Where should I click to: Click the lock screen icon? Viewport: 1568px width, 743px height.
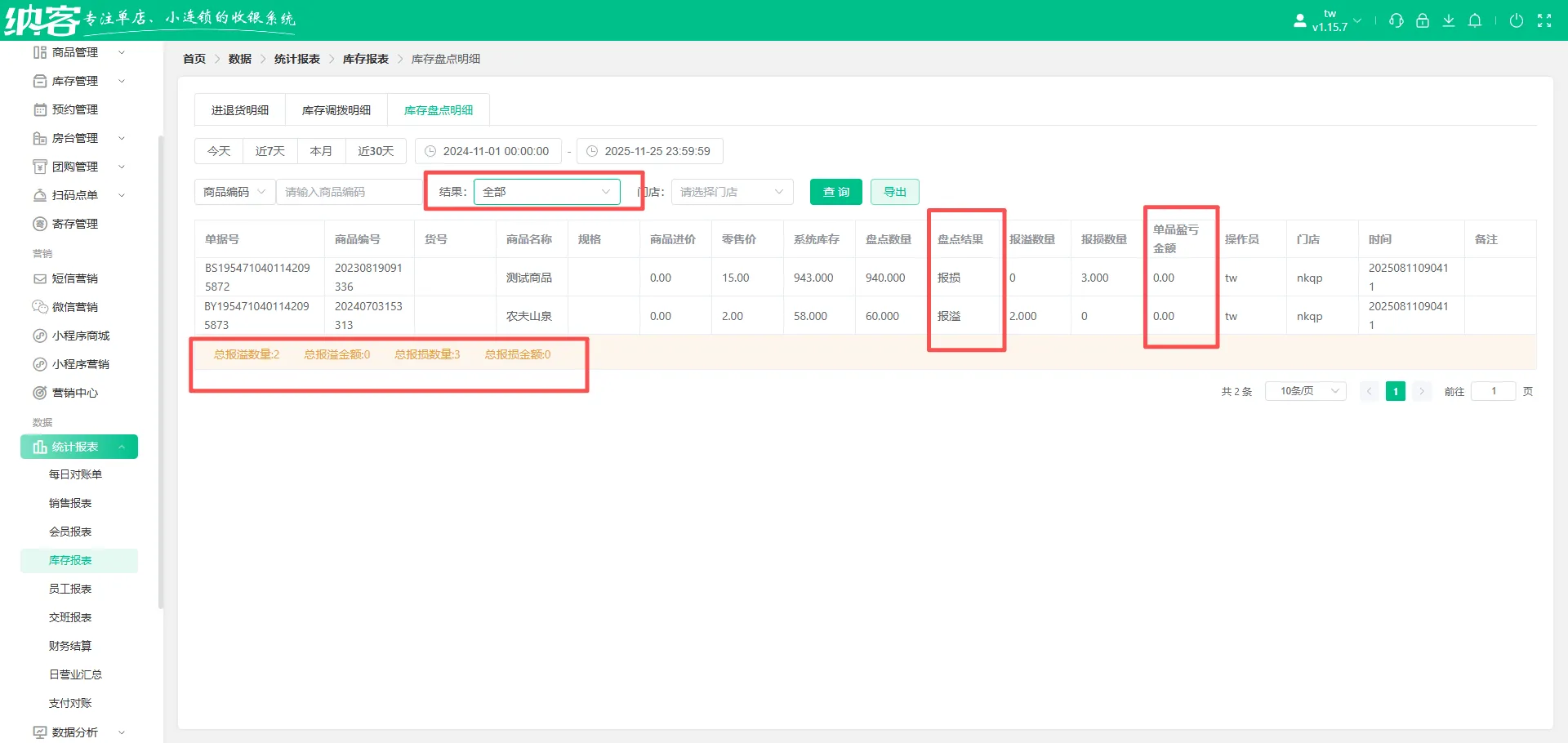pos(1422,20)
